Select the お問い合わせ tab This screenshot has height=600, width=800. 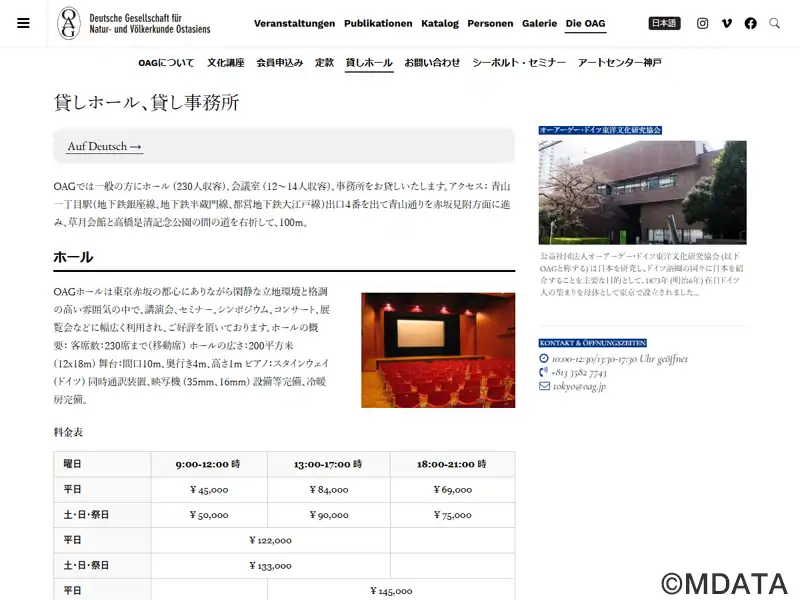(432, 63)
